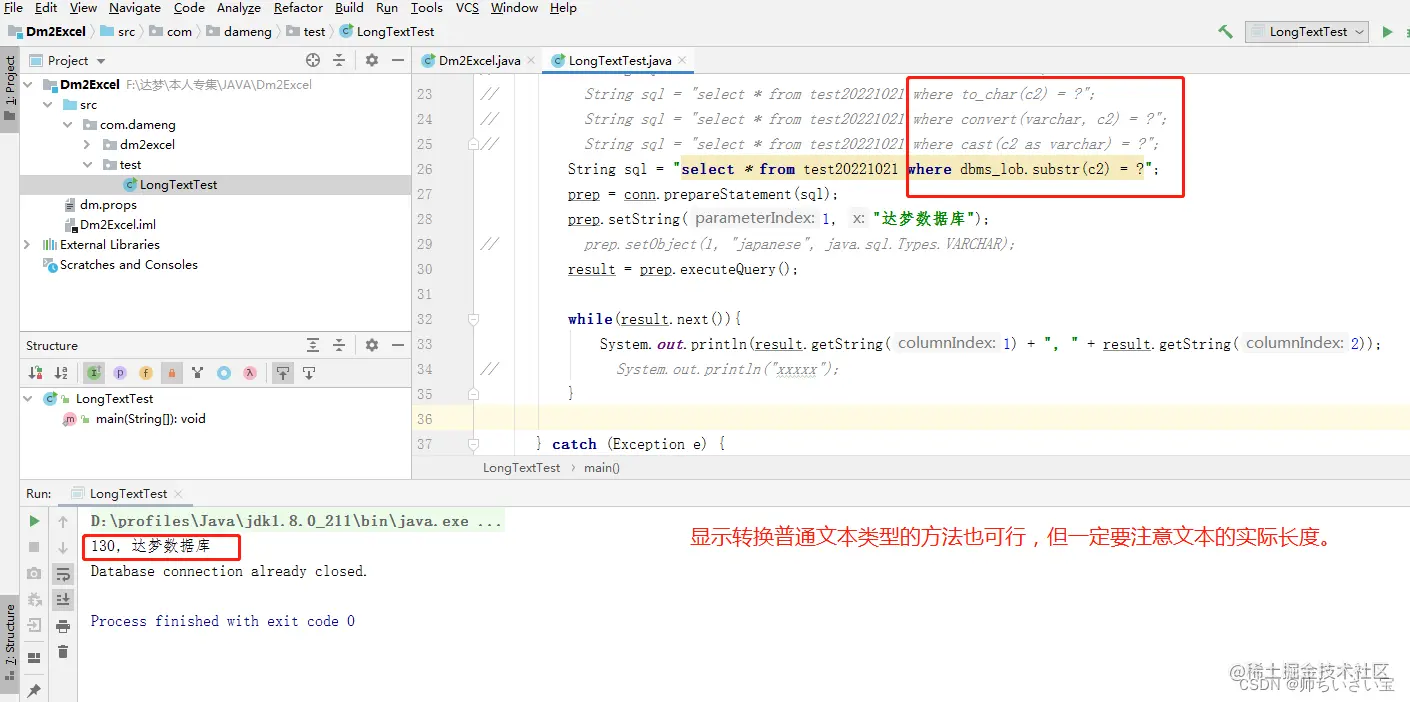Expand dm2excel package node

(87, 145)
